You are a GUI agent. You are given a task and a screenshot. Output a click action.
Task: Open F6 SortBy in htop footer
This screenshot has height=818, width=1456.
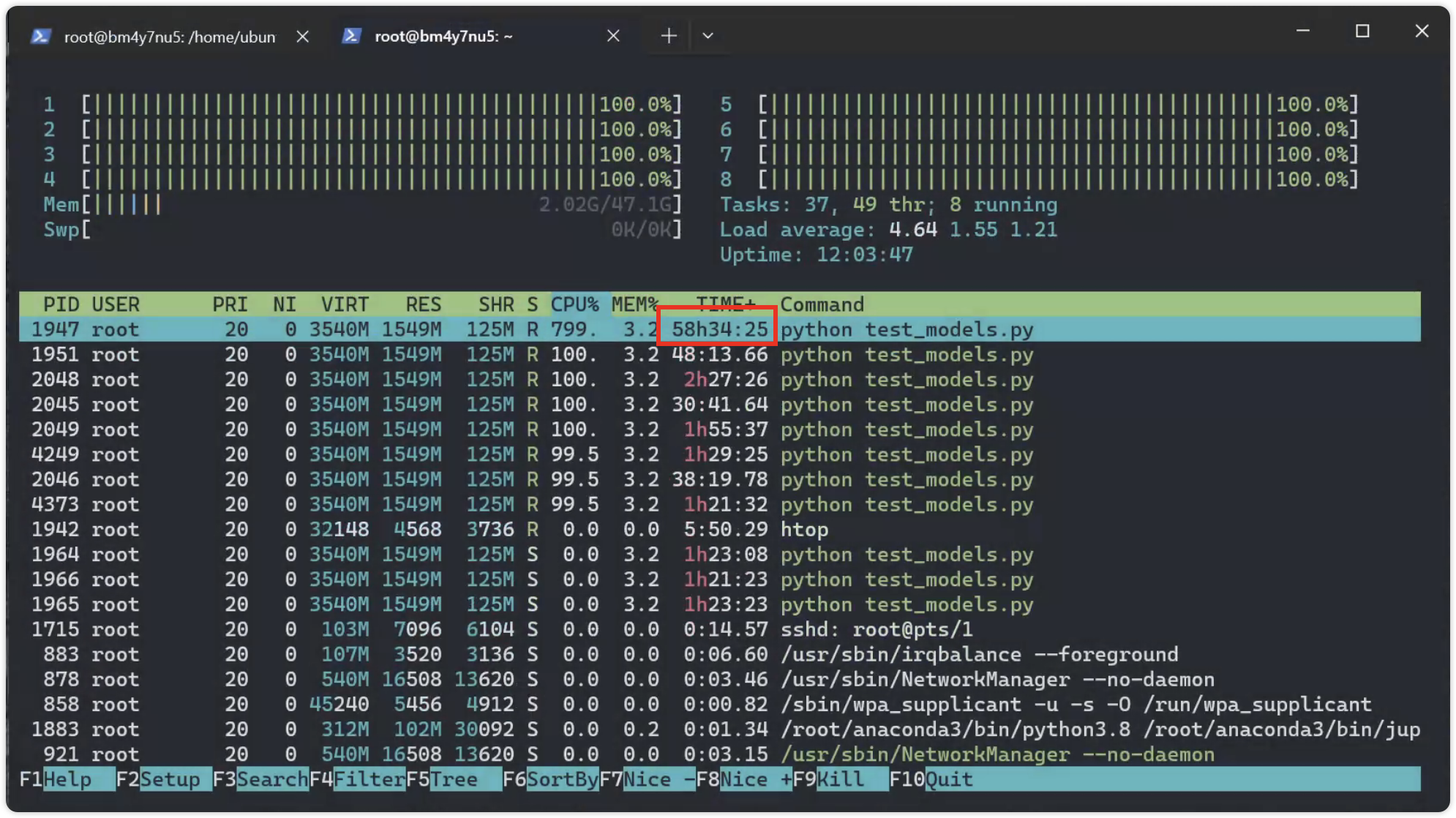coord(551,779)
